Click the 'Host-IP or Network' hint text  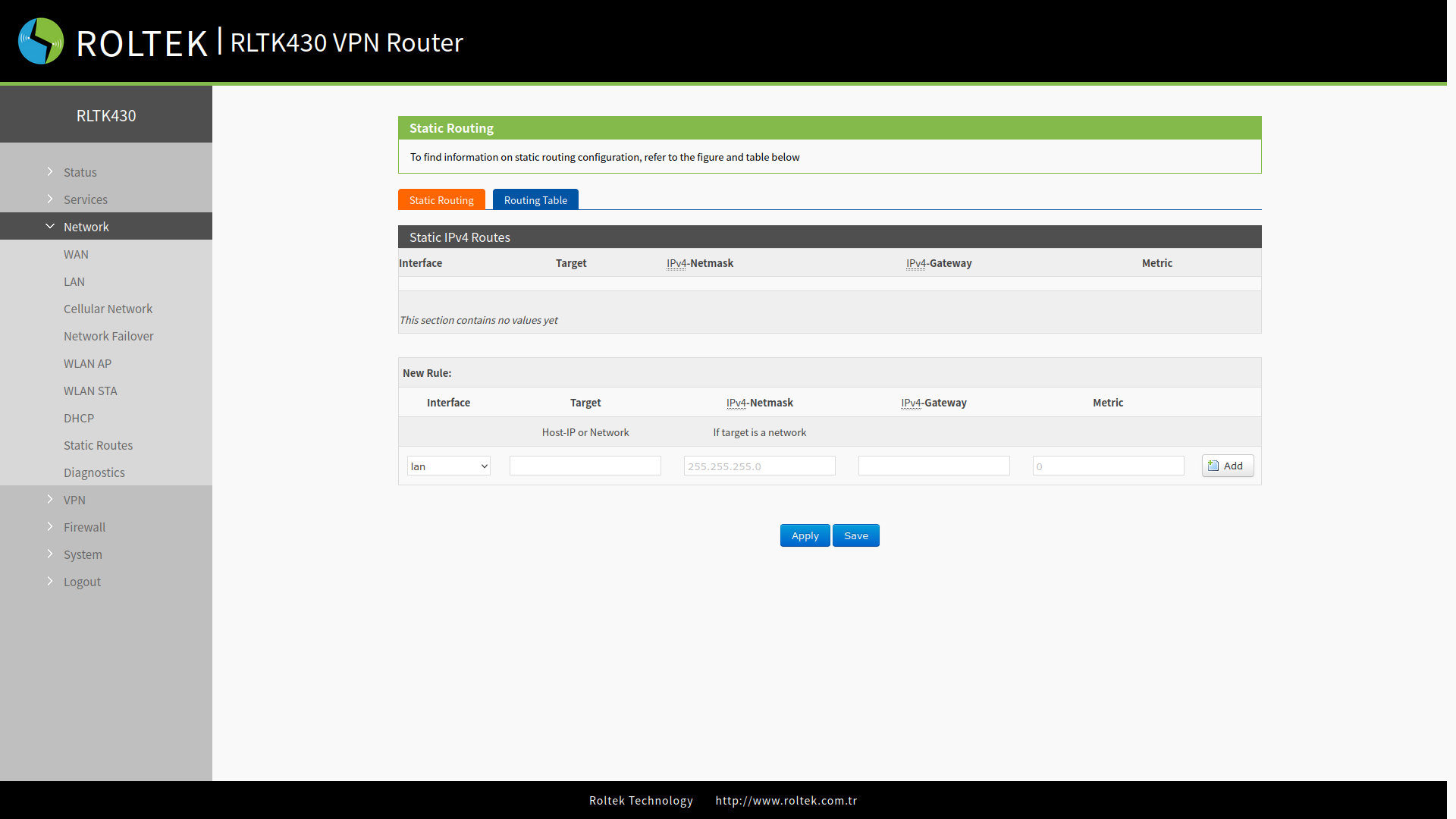pos(585,432)
